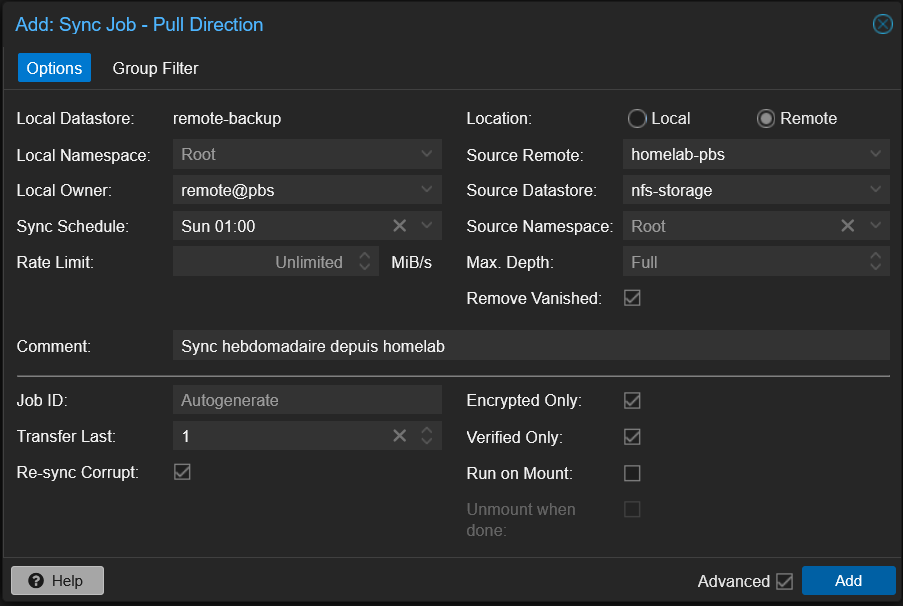903x606 pixels.
Task: Open the Local Owner dropdown
Action: (428, 190)
